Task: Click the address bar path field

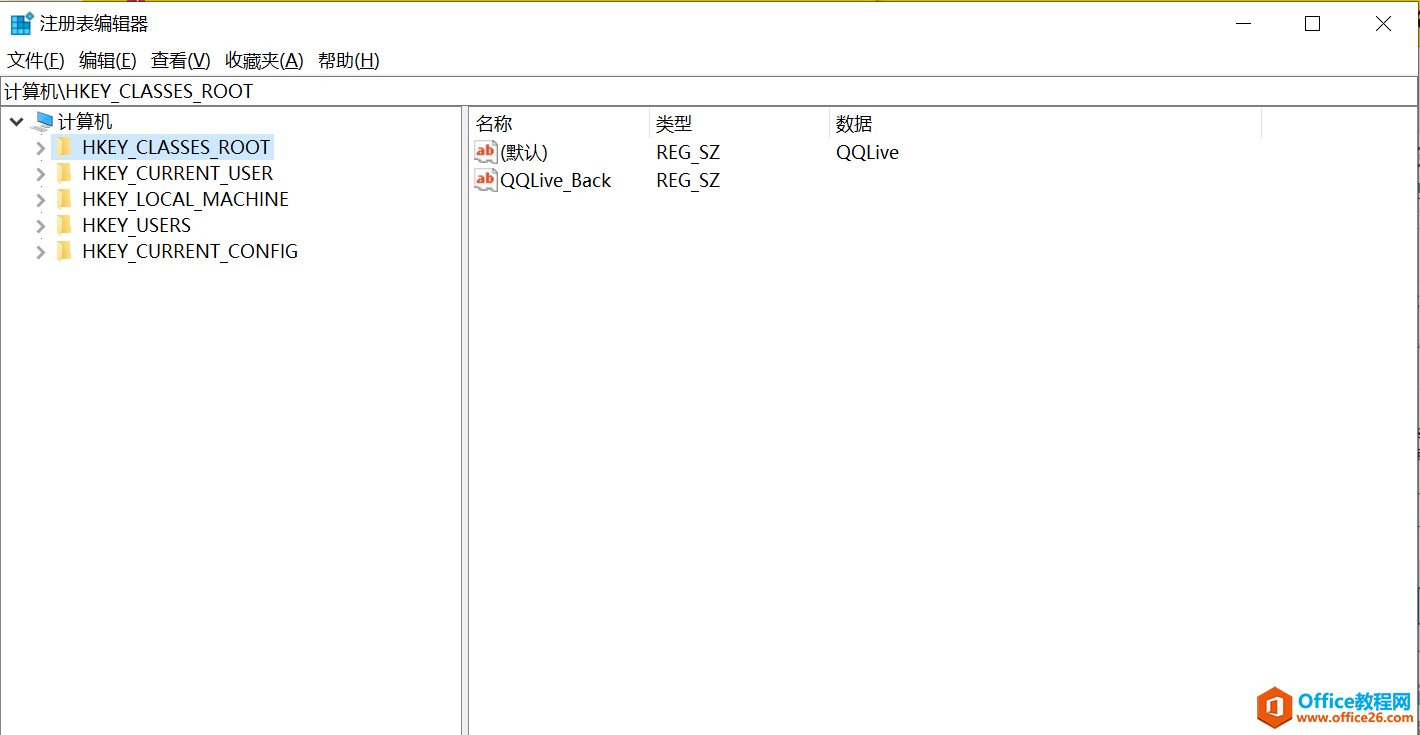Action: click(709, 91)
